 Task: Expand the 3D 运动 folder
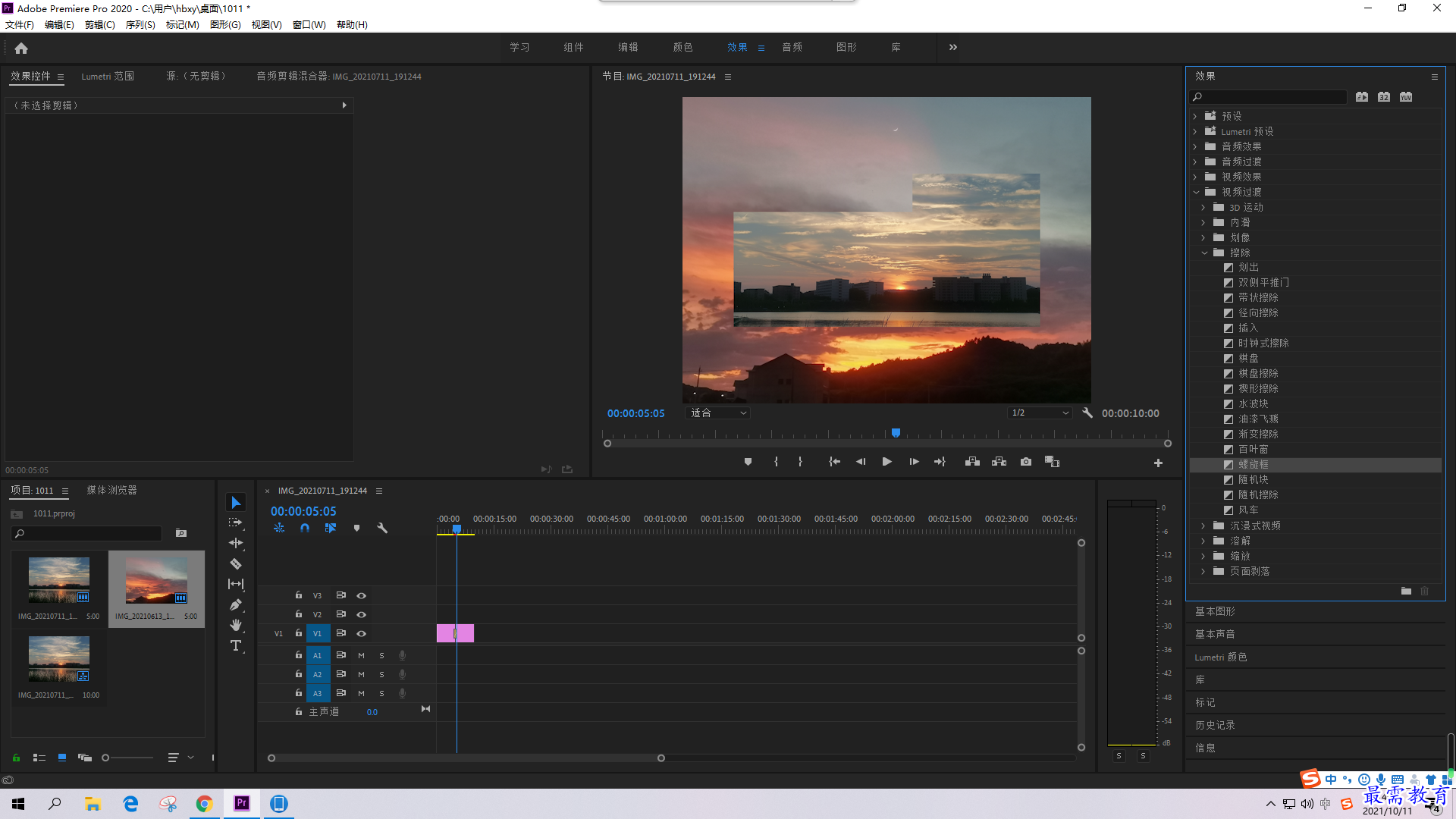(1203, 208)
